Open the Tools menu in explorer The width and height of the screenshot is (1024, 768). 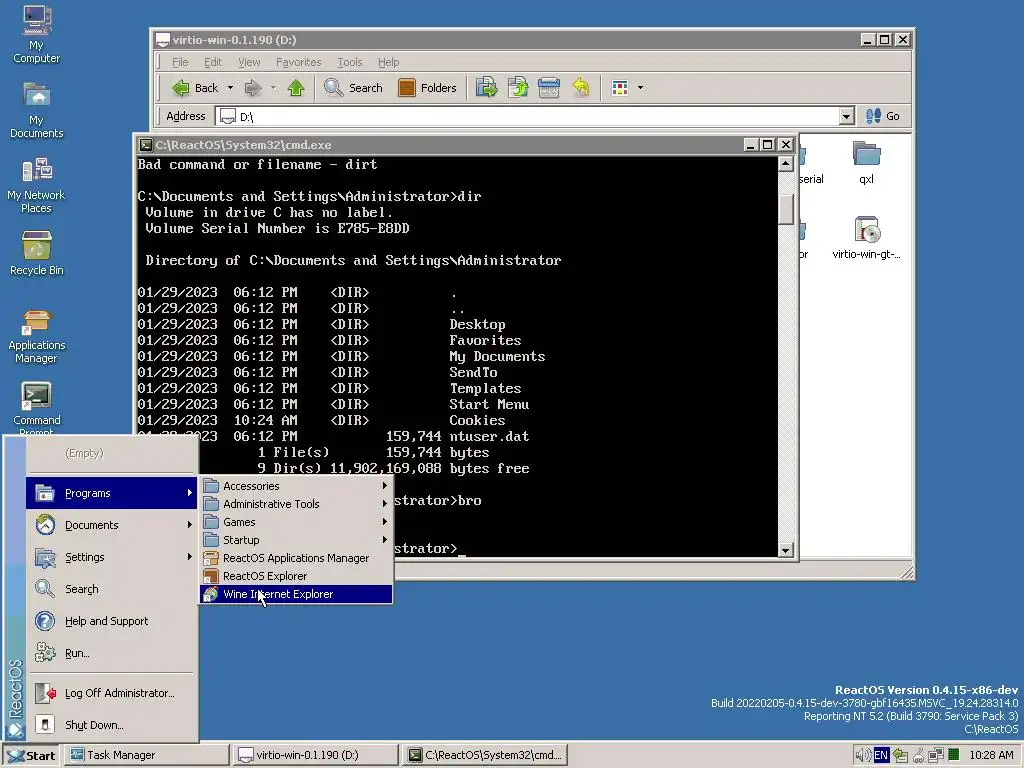(x=349, y=62)
